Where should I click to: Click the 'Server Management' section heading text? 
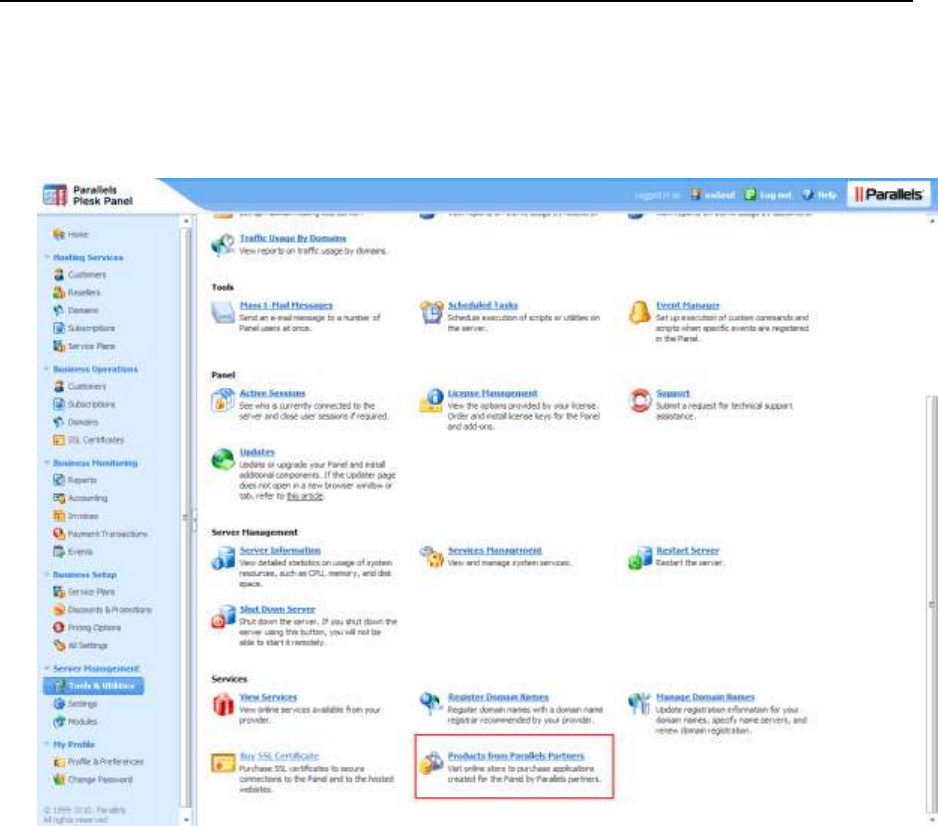click(254, 532)
